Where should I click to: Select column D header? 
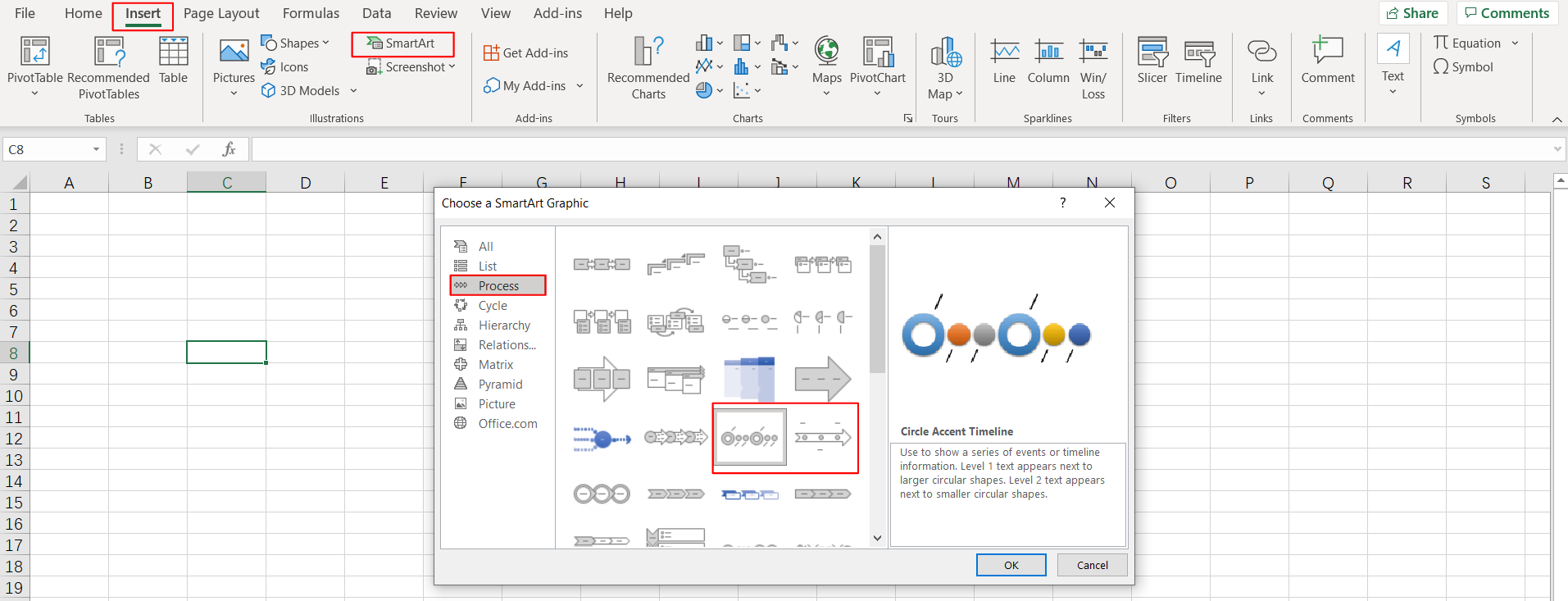[x=305, y=182]
